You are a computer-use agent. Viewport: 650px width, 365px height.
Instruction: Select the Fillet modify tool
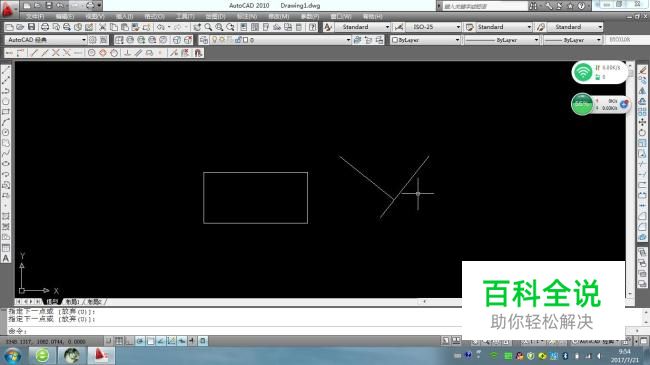[642, 226]
